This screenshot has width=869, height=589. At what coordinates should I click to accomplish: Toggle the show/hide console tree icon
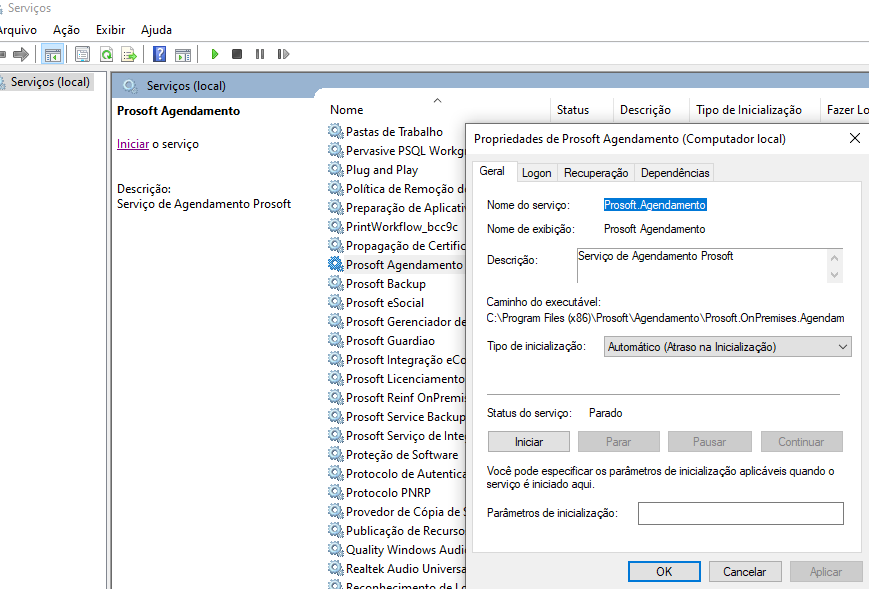tap(53, 54)
